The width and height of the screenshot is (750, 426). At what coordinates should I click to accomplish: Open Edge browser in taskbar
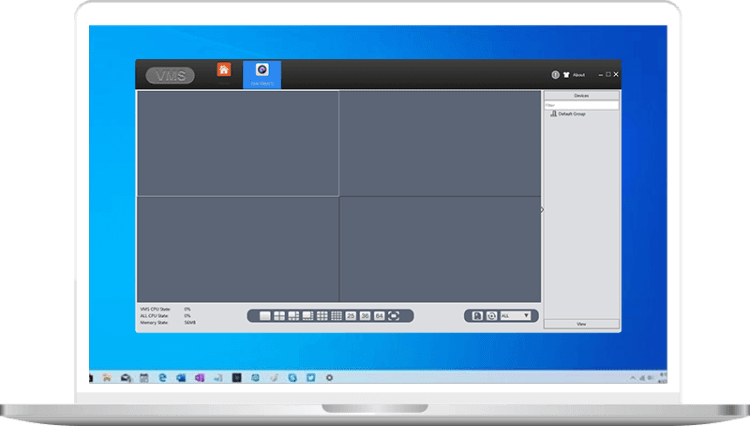[x=163, y=378]
